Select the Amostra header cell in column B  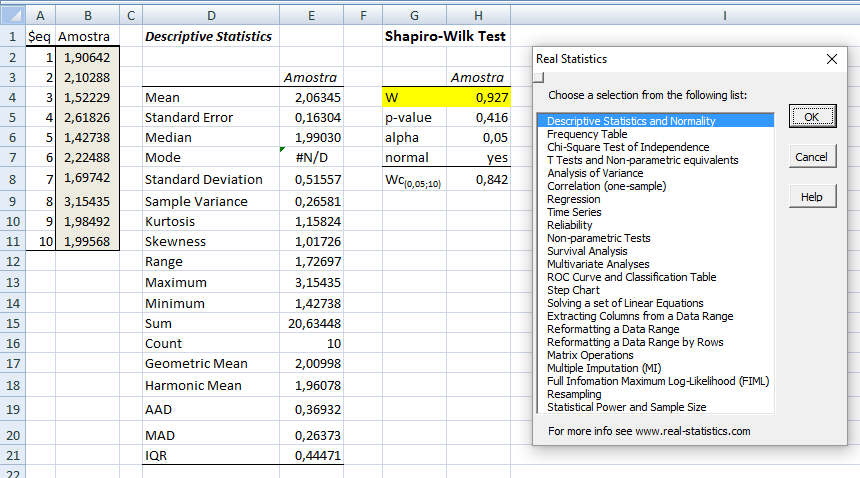pyautogui.click(x=88, y=37)
